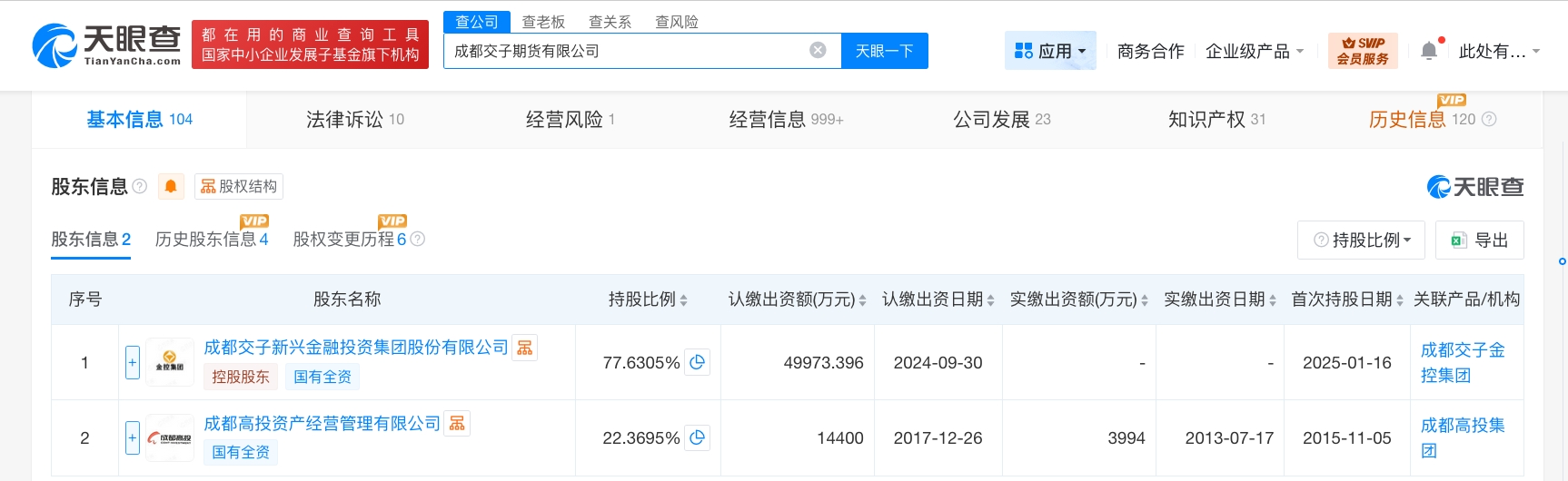This screenshot has height=481, width=1568.
Task: Click into the company search input field
Action: 627,51
